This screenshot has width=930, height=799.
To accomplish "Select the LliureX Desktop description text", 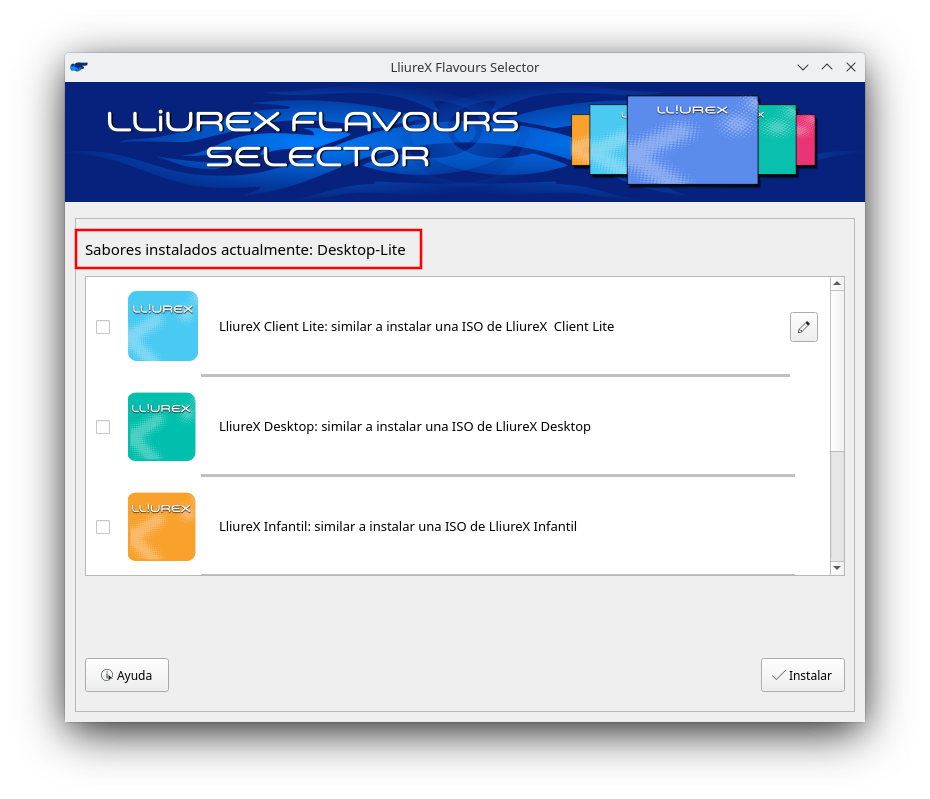I will (x=405, y=426).
